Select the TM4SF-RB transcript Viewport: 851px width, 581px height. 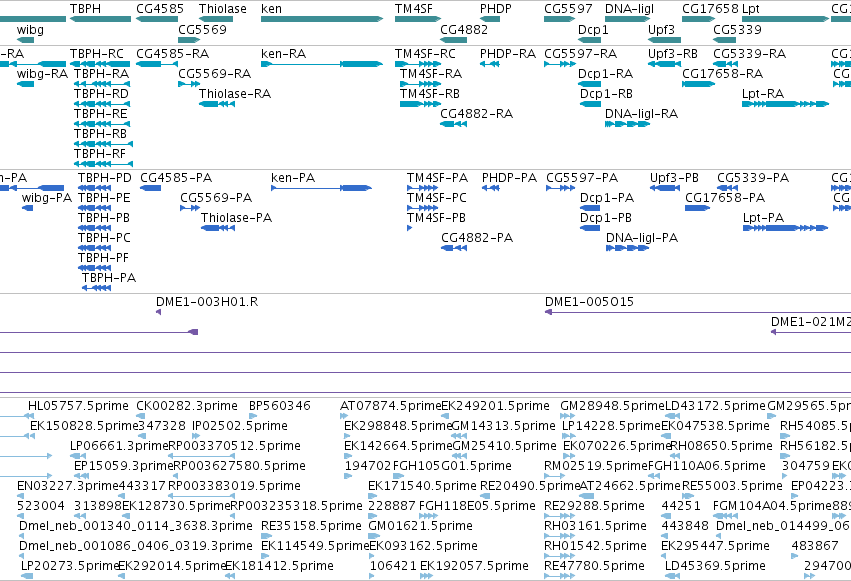[x=420, y=104]
